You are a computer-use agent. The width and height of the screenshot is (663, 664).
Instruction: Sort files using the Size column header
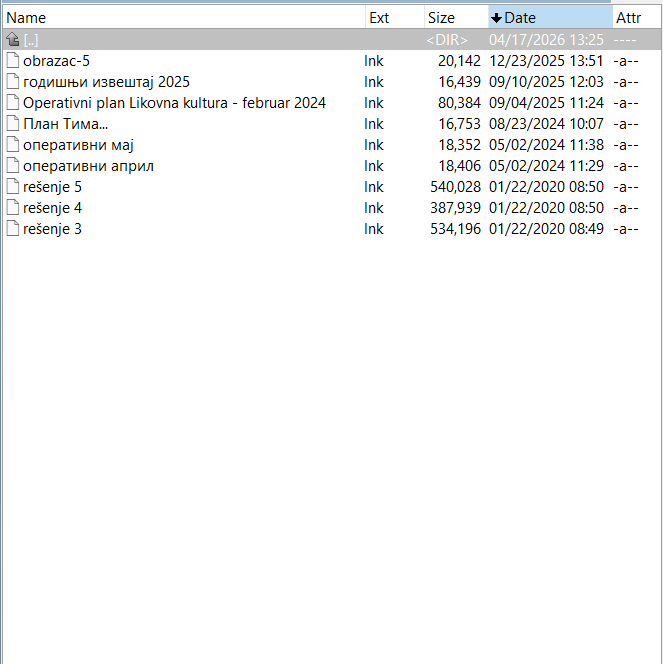coord(441,18)
